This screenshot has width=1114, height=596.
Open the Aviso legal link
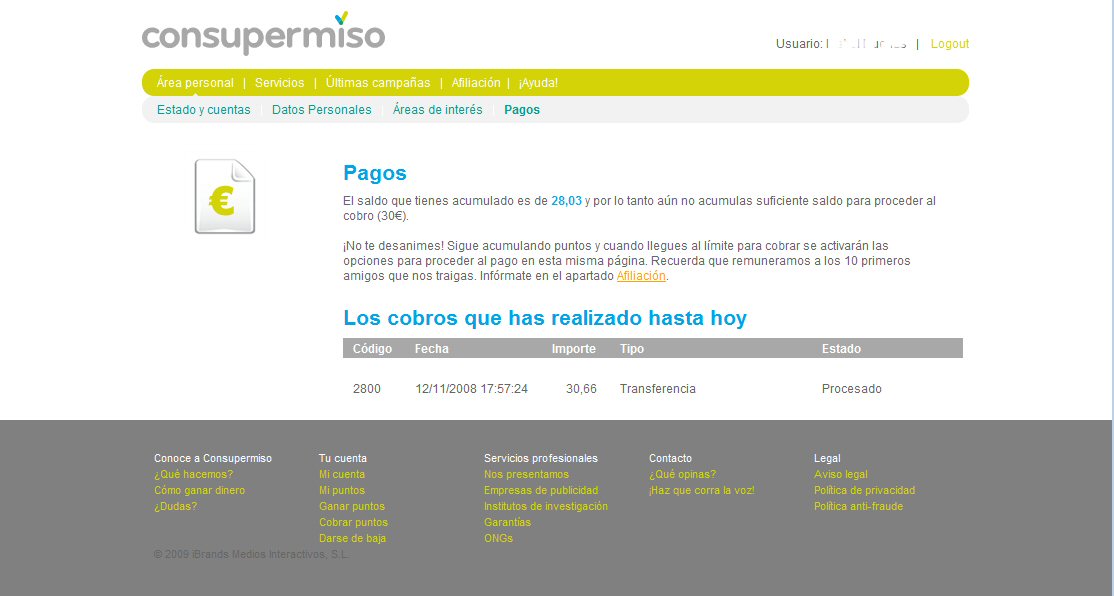[x=840, y=475]
